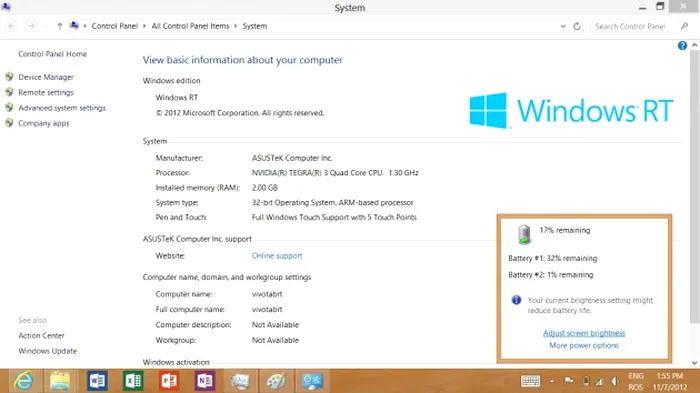Select Control Panel in breadcrumb
Viewport: 700px width, 393px height.
tap(115, 26)
